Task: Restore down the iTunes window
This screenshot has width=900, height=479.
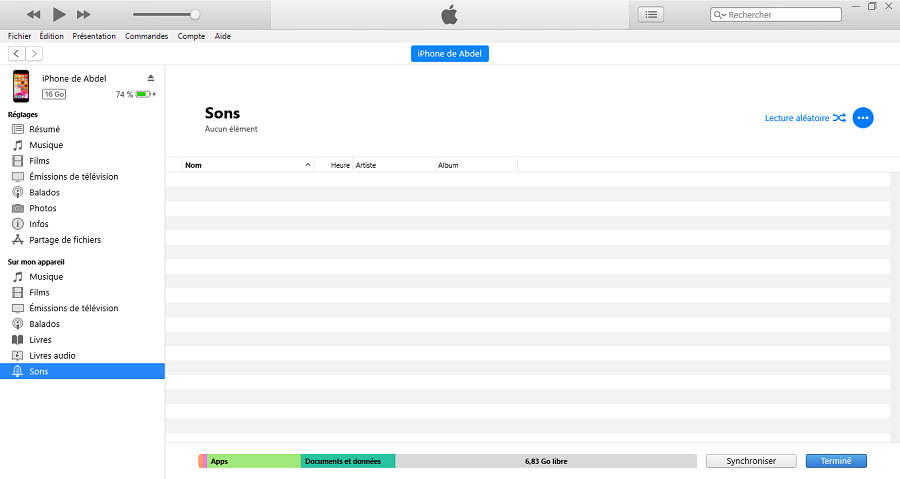Action: [x=872, y=6]
